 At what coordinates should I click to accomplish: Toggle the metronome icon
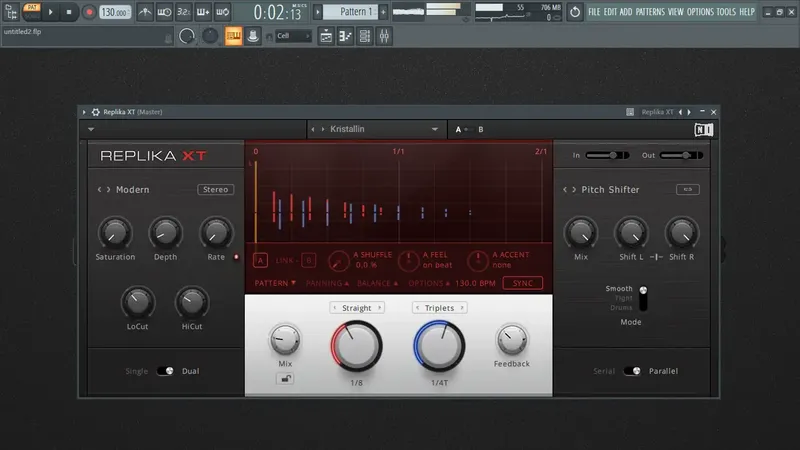[x=145, y=12]
